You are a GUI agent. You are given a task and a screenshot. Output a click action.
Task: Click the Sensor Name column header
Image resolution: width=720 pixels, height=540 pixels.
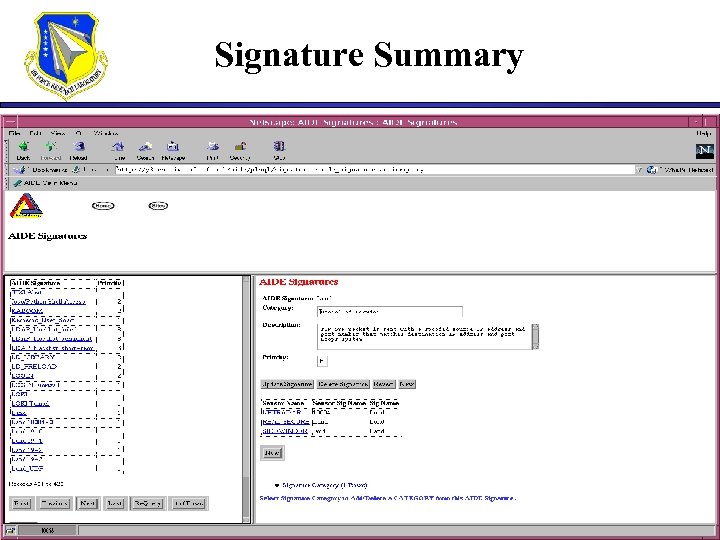(x=283, y=403)
